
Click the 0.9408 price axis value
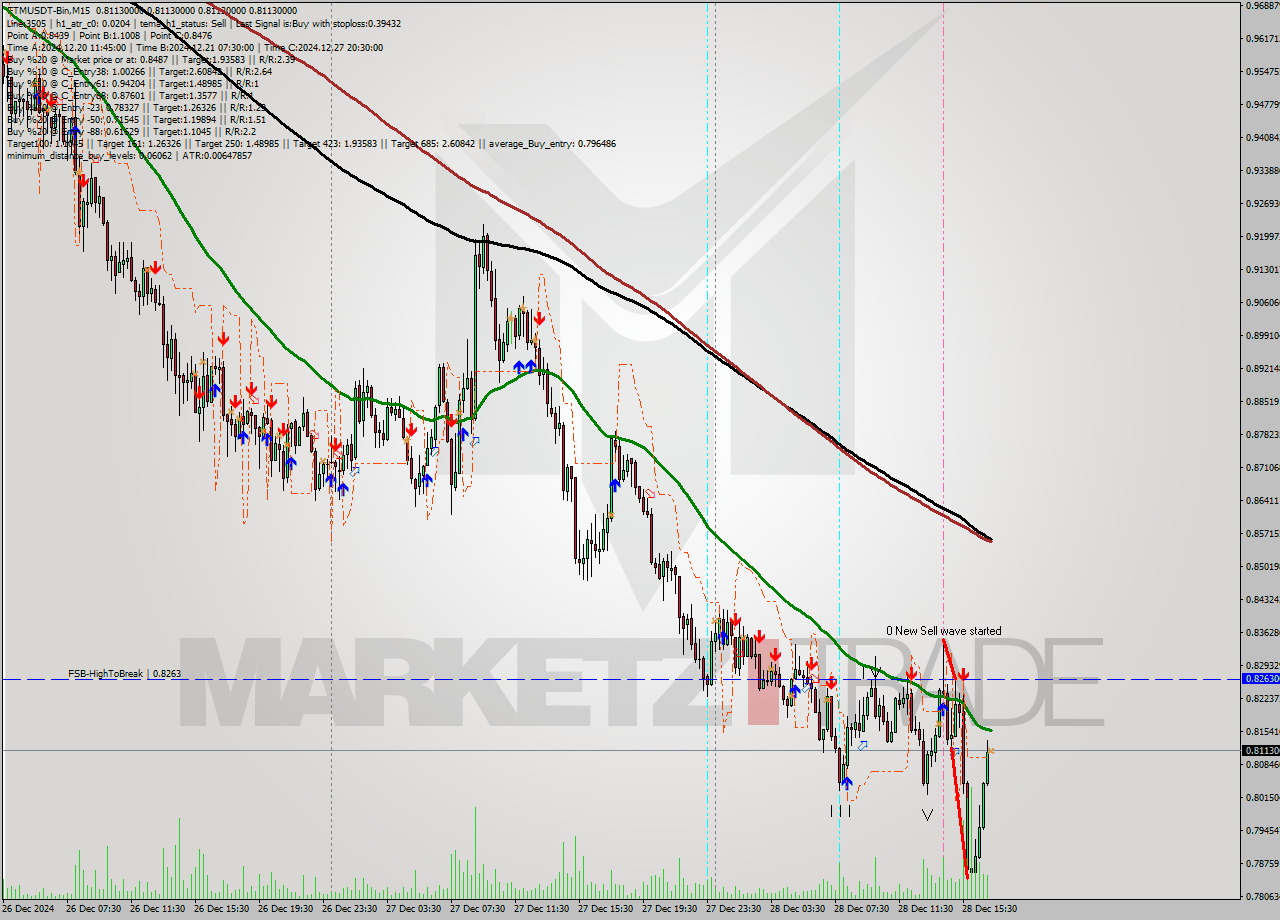click(1261, 137)
